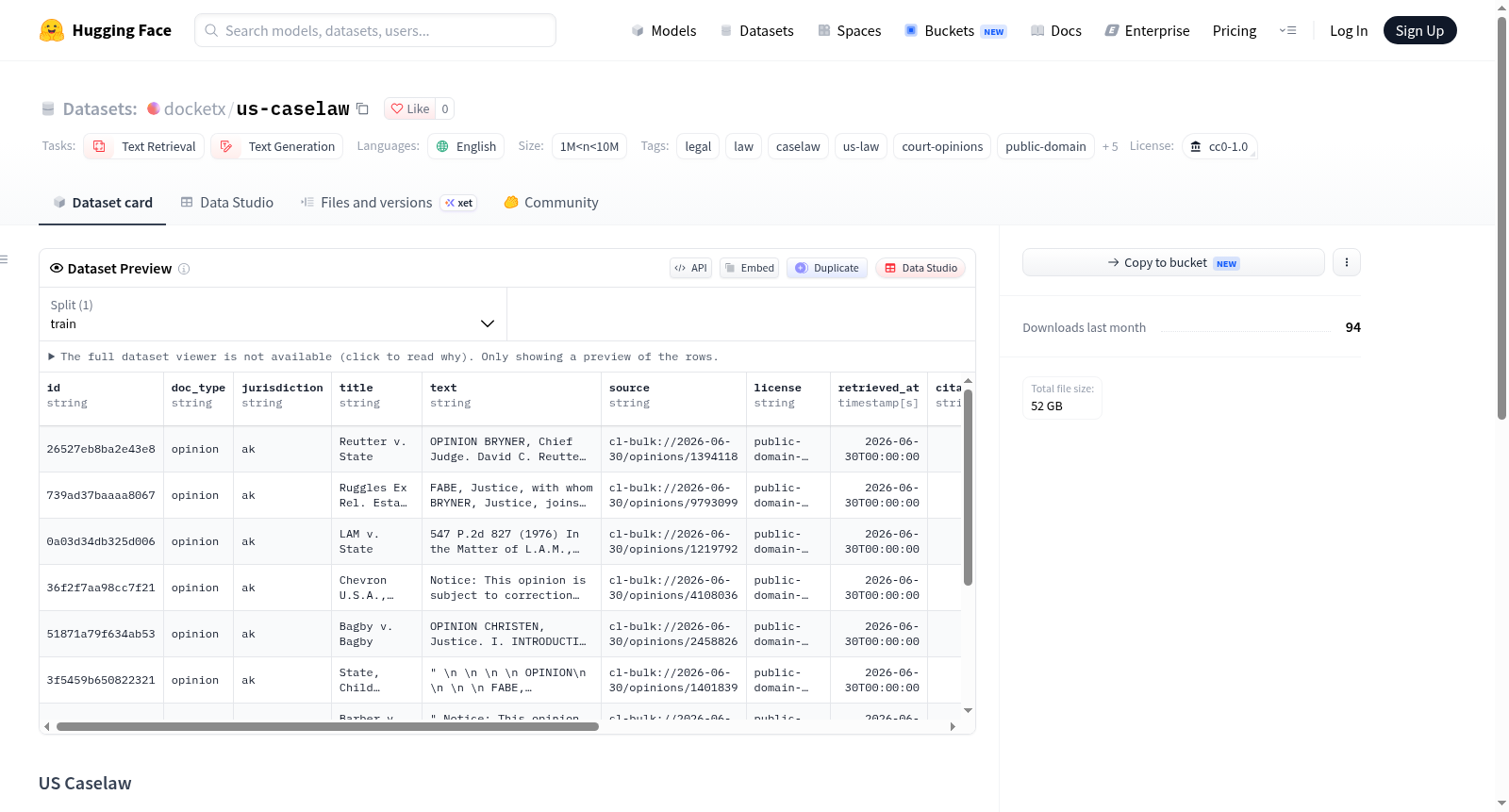Select the legal tag

coord(698,146)
